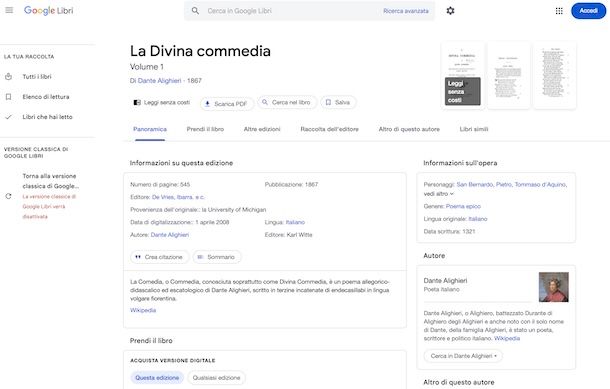Switch to Prendi il libro tab
Screen dimensions: 610x389
click(205, 129)
